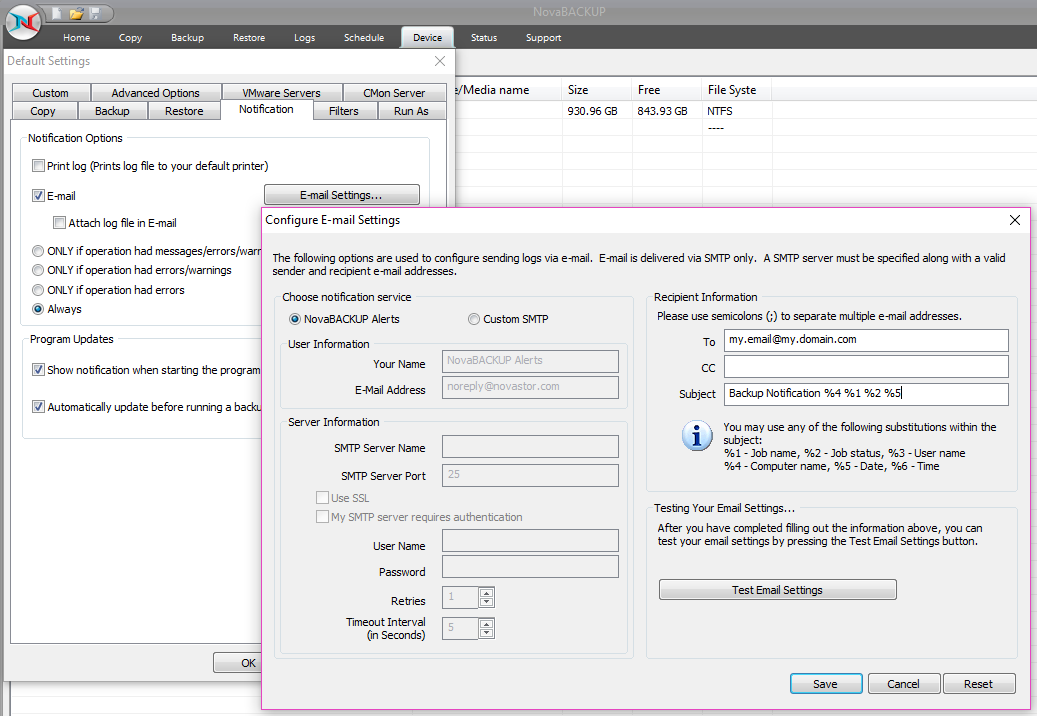Click the Free column header in device list
The width and height of the screenshot is (1037, 716).
coord(667,90)
